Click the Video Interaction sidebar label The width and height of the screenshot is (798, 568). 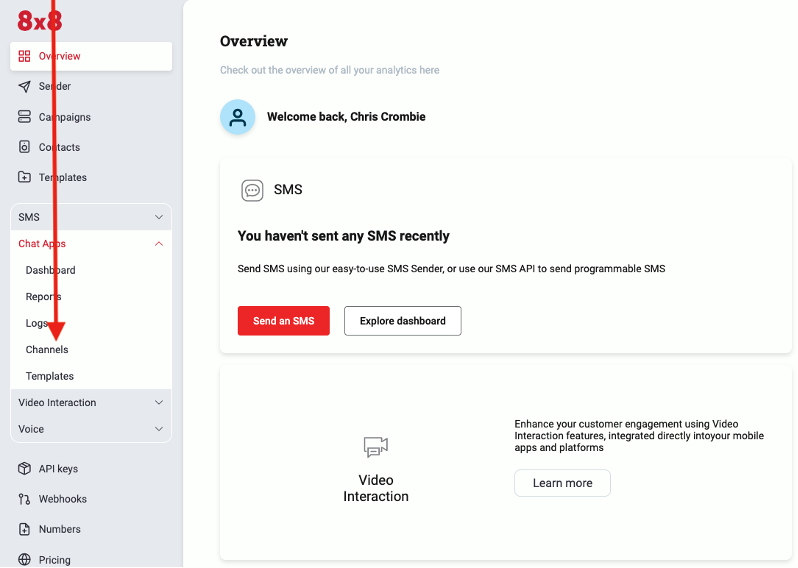(57, 403)
